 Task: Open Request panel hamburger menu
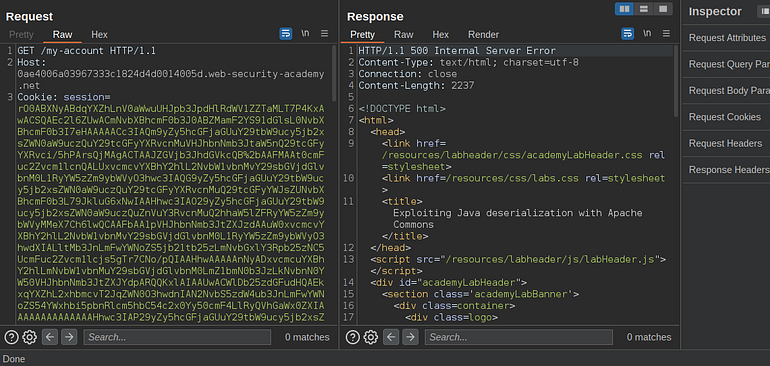[x=324, y=33]
